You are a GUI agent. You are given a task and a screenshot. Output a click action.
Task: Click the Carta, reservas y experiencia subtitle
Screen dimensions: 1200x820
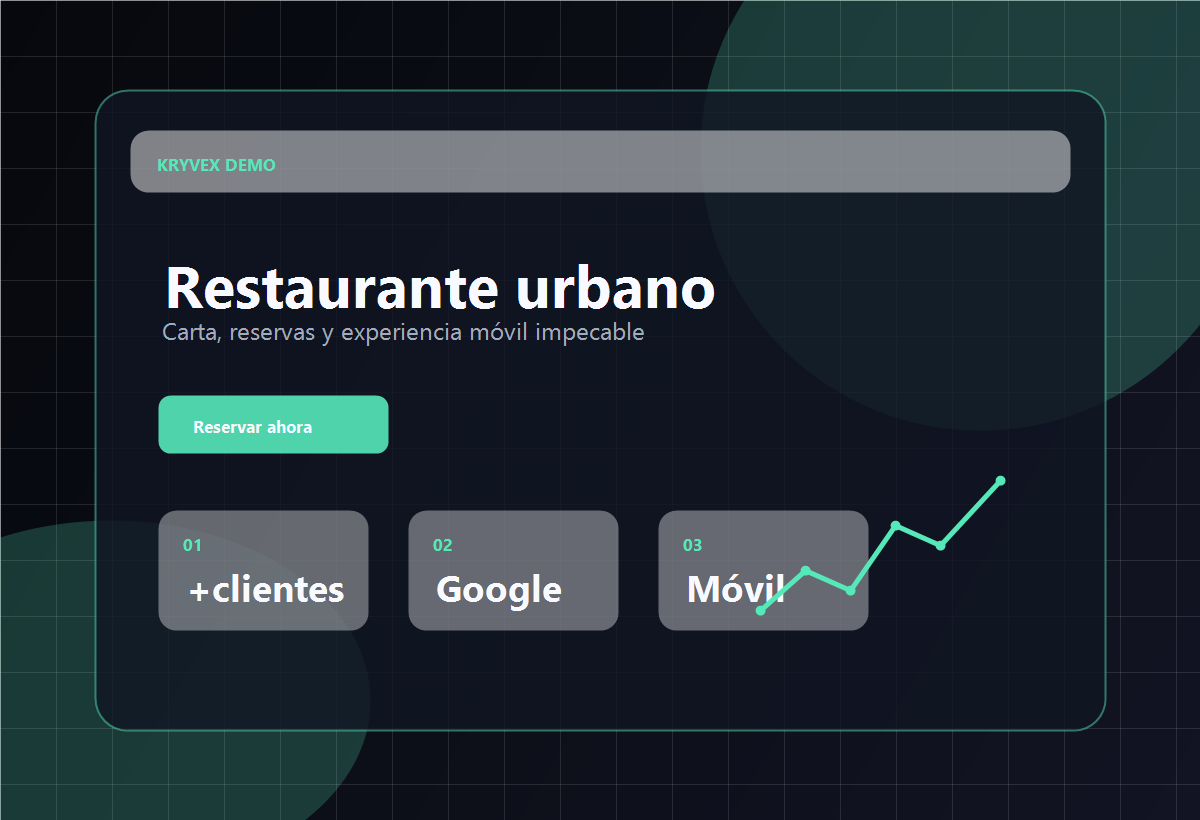pos(403,332)
